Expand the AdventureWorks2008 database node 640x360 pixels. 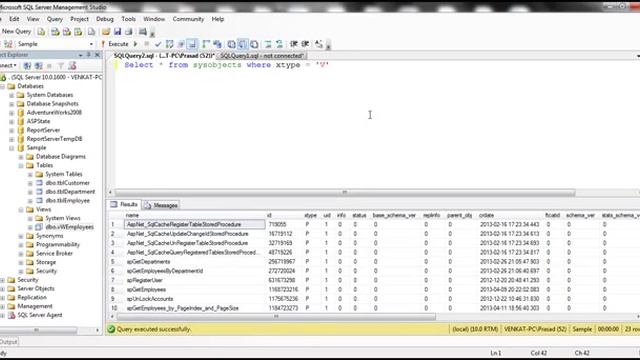coord(12,113)
